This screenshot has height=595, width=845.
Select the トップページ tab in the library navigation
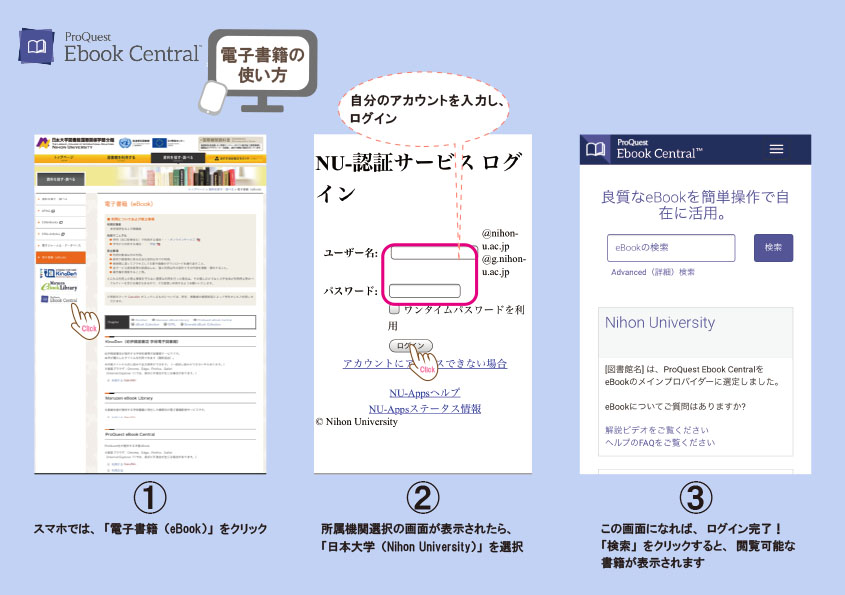click(64, 158)
